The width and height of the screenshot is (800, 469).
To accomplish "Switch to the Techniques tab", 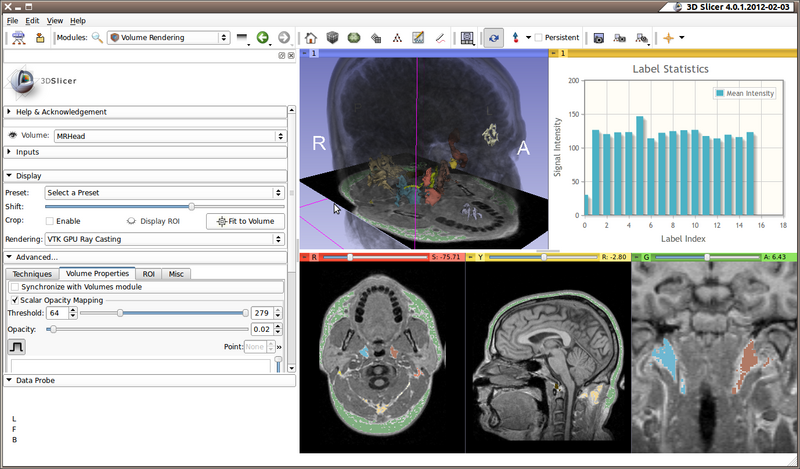I will pos(32,274).
